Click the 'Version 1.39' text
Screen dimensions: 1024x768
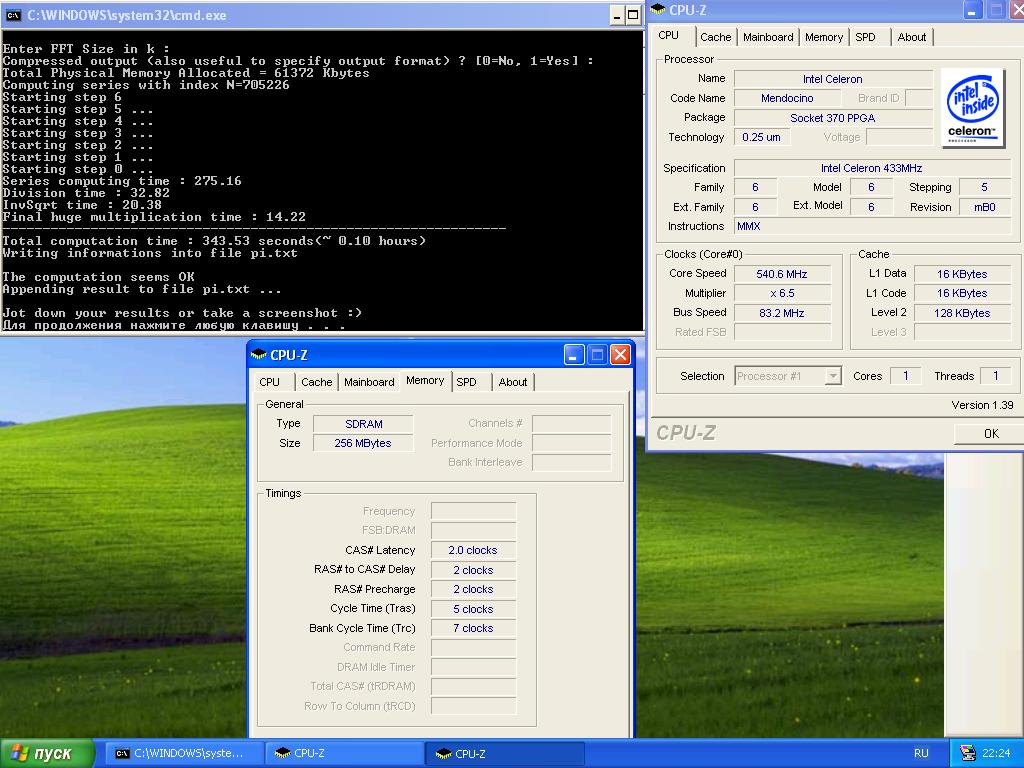[982, 405]
